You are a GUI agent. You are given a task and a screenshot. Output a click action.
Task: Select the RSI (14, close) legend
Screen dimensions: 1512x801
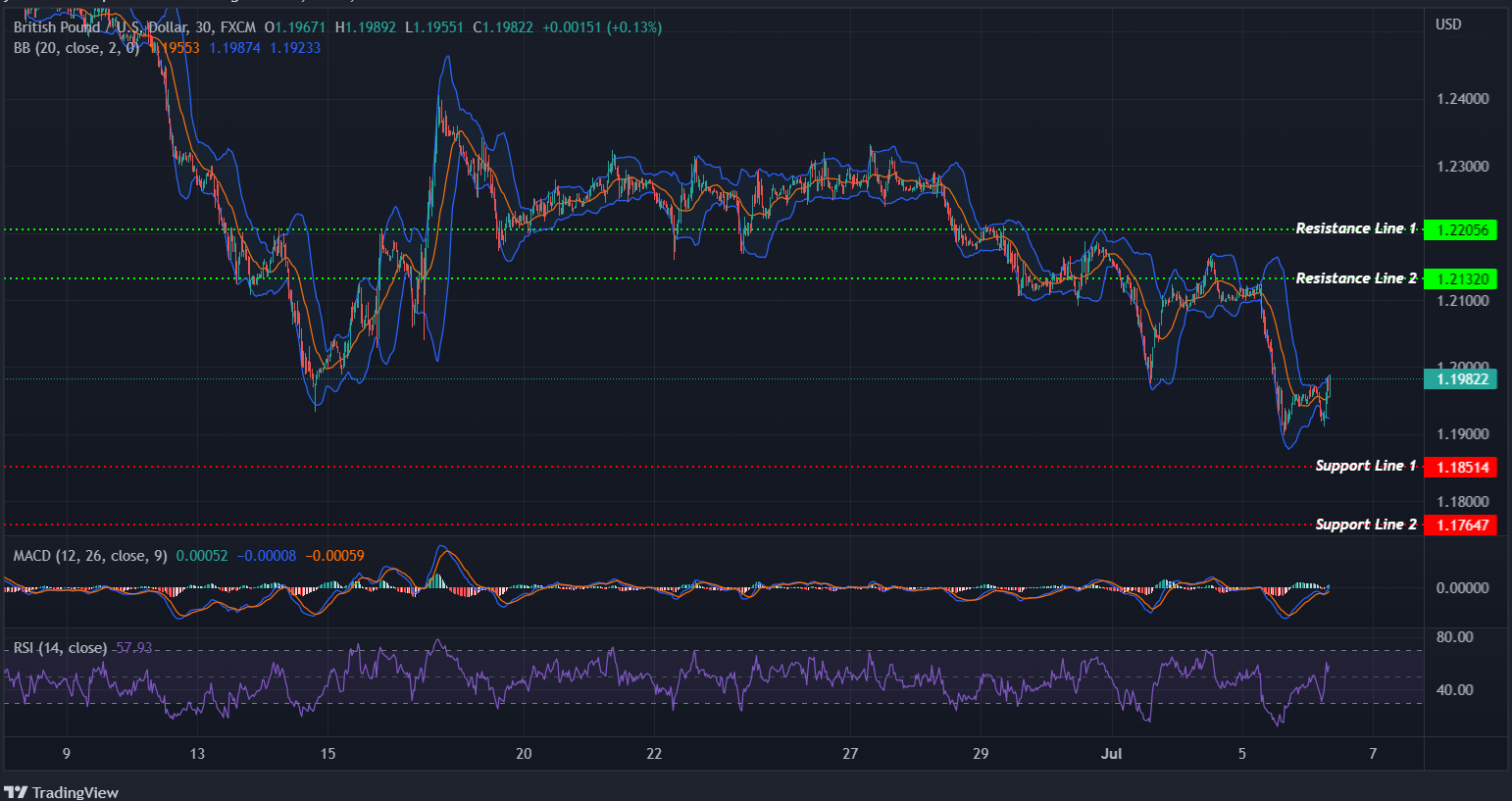click(59, 647)
